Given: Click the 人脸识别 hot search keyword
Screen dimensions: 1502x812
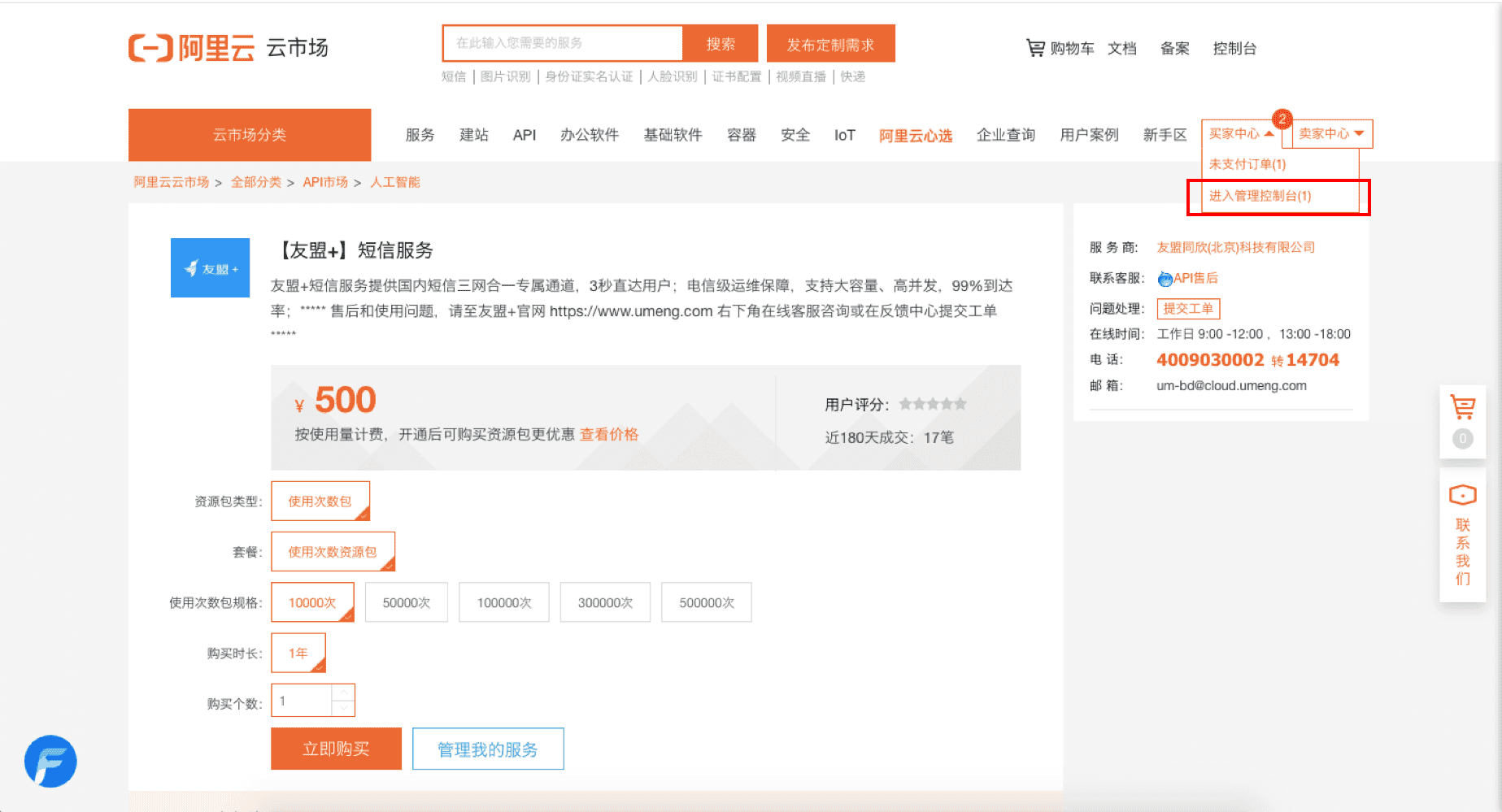Looking at the screenshot, I should coord(673,76).
